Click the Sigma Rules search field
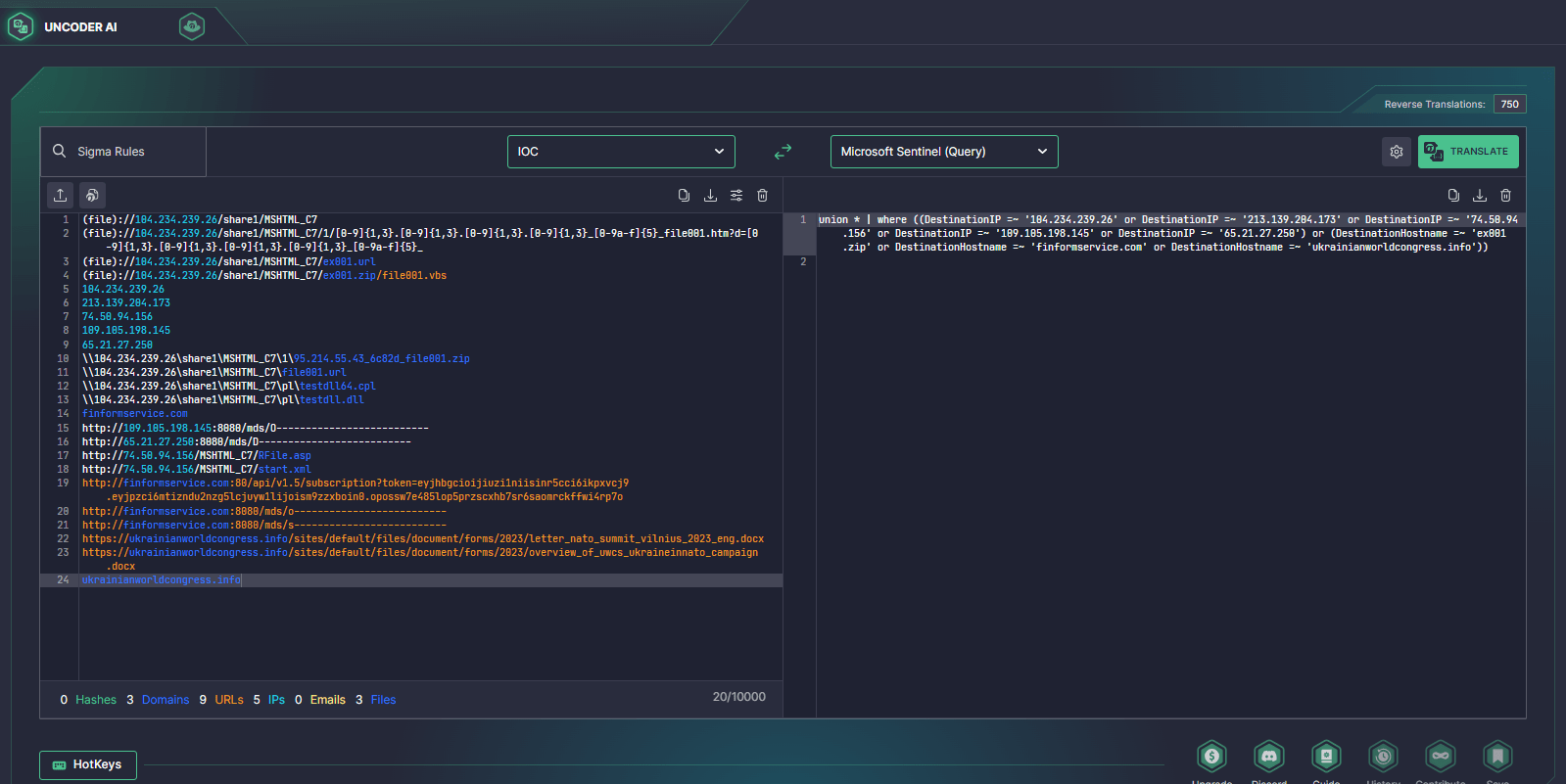The height and width of the screenshot is (784, 1566). coord(123,152)
